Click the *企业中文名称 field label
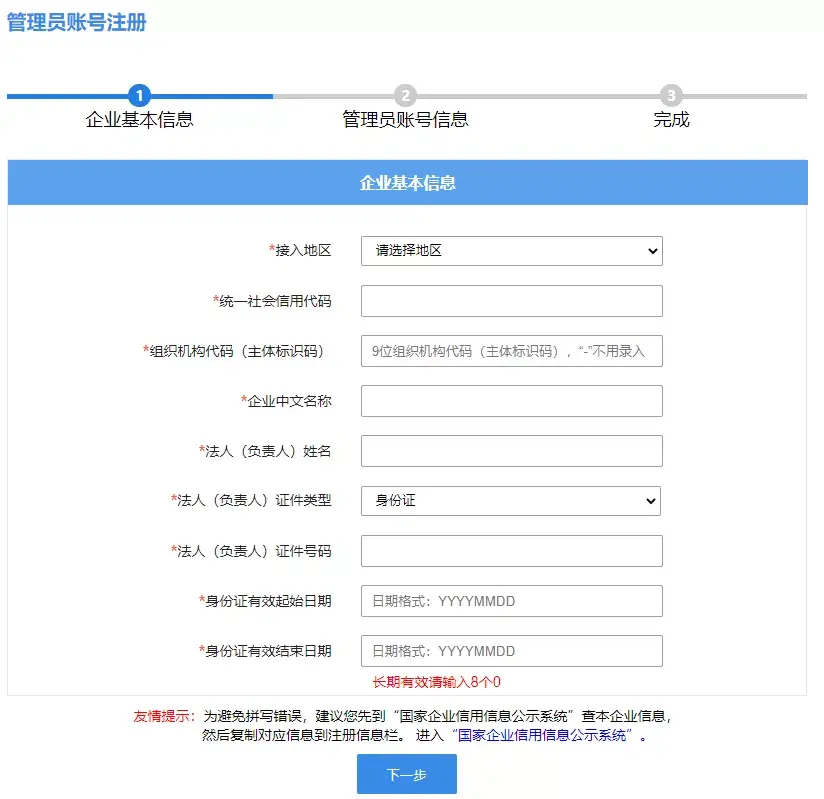The height and width of the screenshot is (799, 824). (x=286, y=401)
